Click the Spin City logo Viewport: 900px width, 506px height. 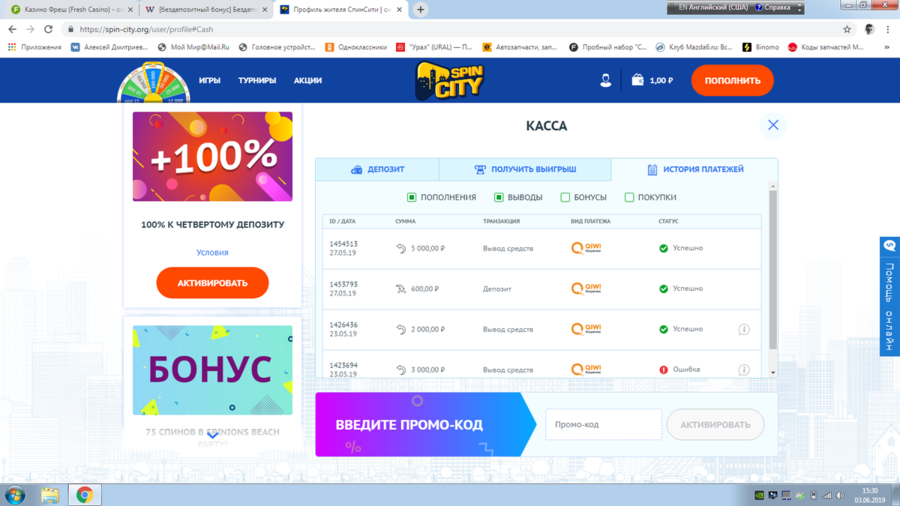(x=449, y=81)
